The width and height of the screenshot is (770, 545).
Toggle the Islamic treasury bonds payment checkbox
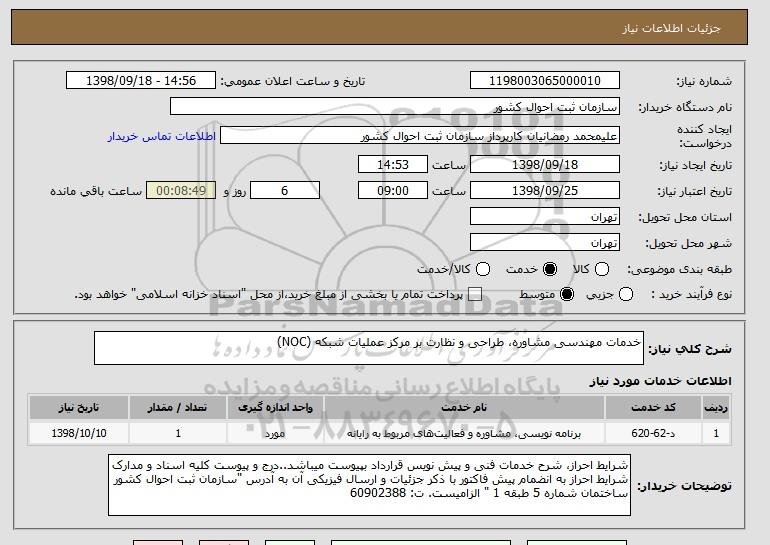tap(475, 295)
